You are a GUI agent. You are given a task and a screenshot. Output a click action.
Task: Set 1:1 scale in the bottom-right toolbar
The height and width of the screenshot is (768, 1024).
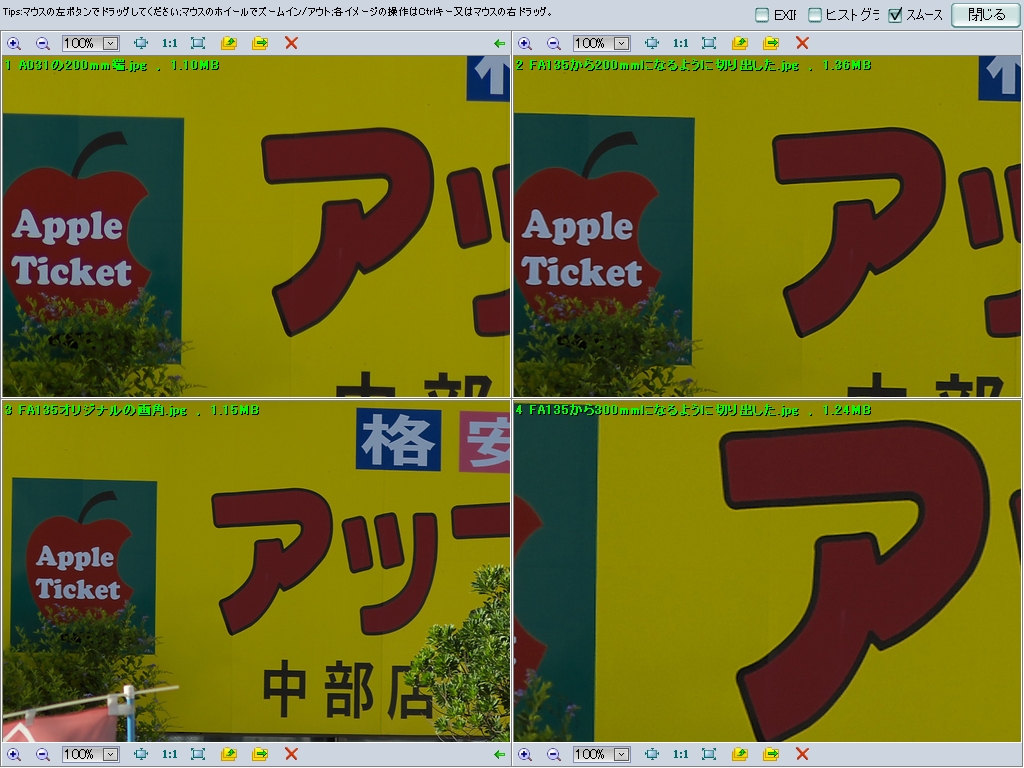pos(680,754)
